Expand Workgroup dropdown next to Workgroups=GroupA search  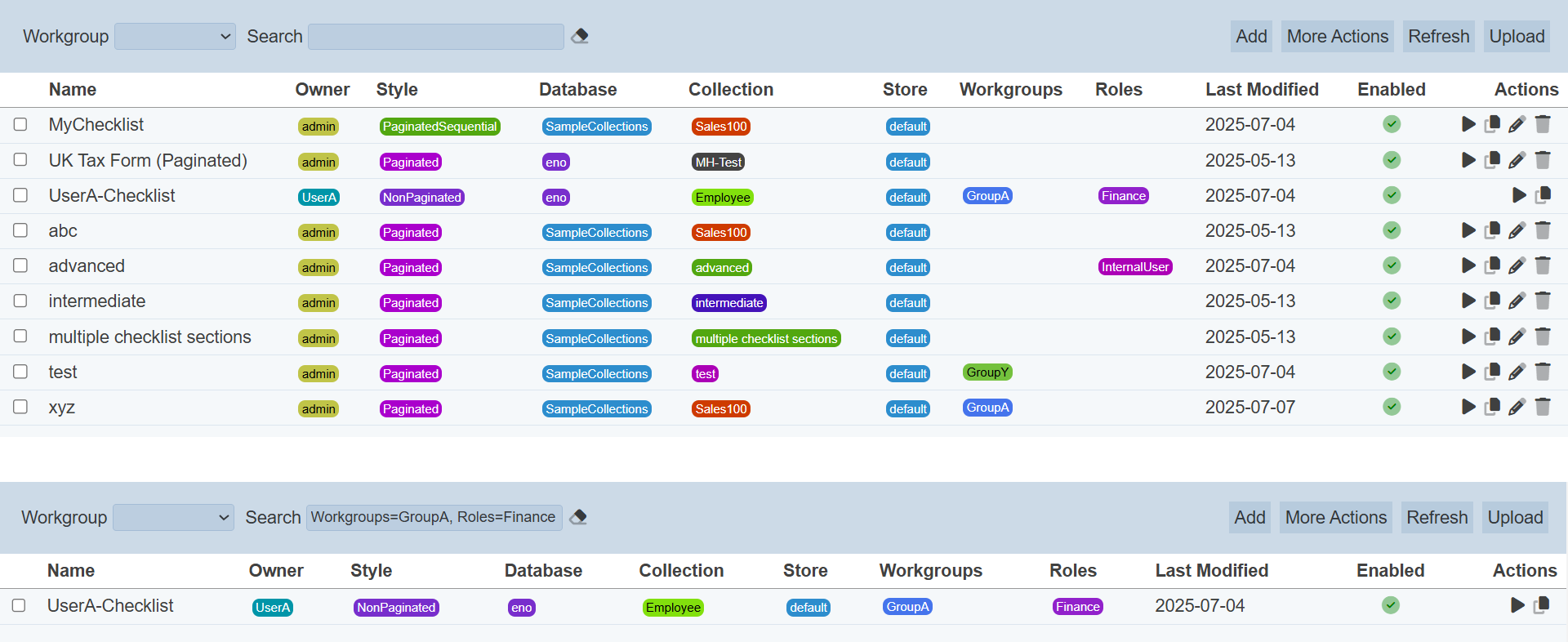coord(173,518)
